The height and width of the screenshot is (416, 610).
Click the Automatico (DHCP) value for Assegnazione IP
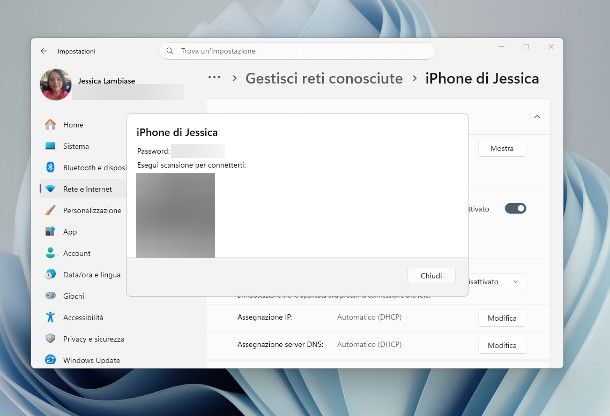pyautogui.click(x=369, y=317)
